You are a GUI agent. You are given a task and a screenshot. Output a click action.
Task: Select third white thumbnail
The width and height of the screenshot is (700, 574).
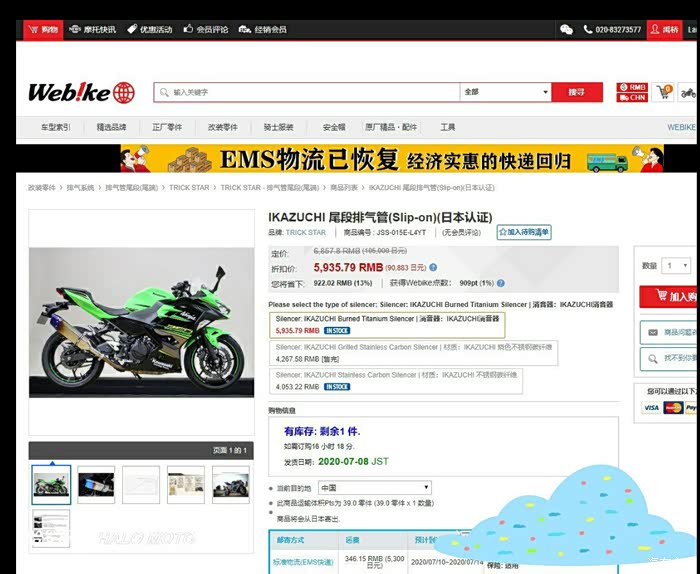coord(141,485)
